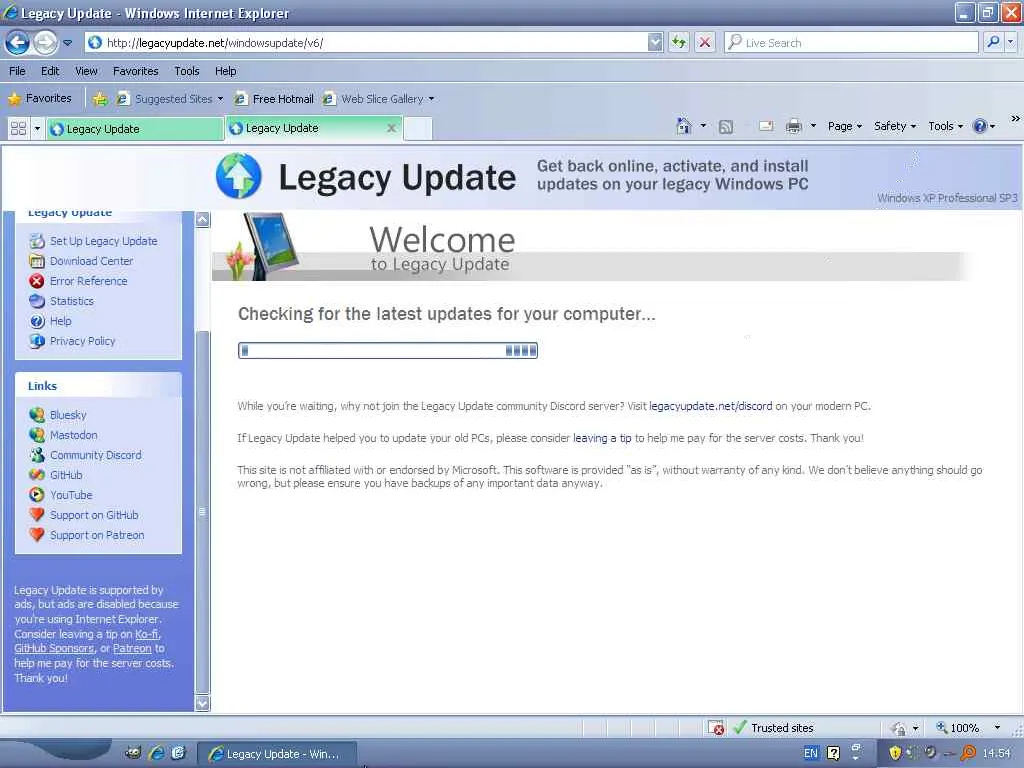This screenshot has width=1024, height=768.
Task: Follow the GitHub Sponsors link
Action: (54, 648)
